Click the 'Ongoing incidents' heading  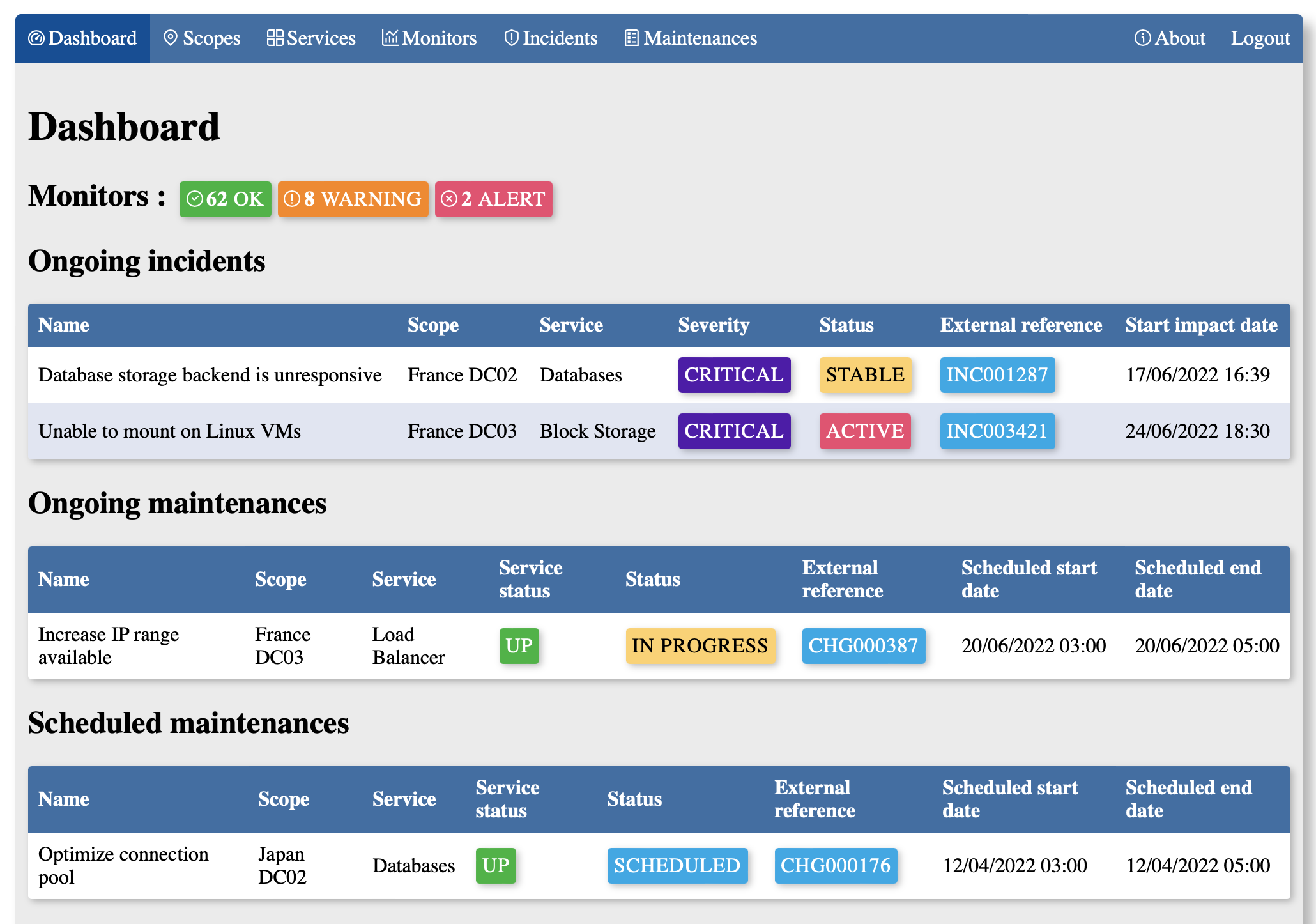(x=147, y=261)
